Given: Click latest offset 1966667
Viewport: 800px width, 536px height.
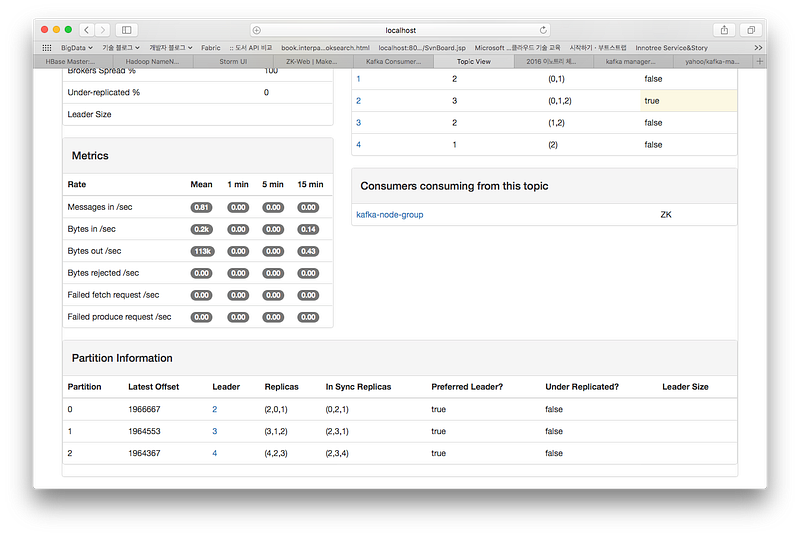Looking at the screenshot, I should [144, 410].
